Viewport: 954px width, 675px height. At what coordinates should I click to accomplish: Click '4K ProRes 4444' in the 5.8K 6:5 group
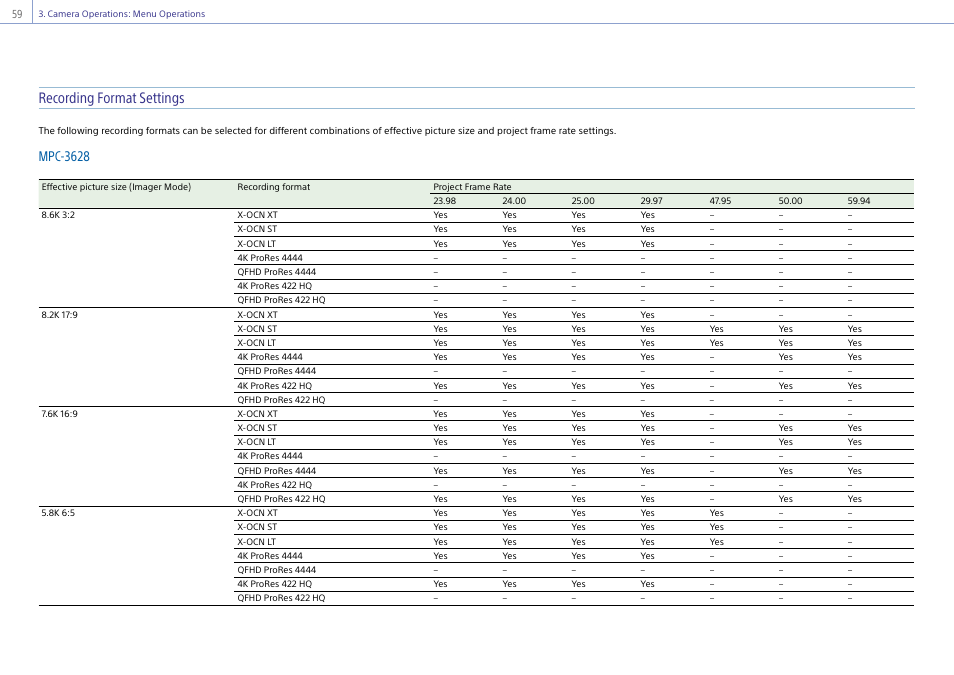270,556
